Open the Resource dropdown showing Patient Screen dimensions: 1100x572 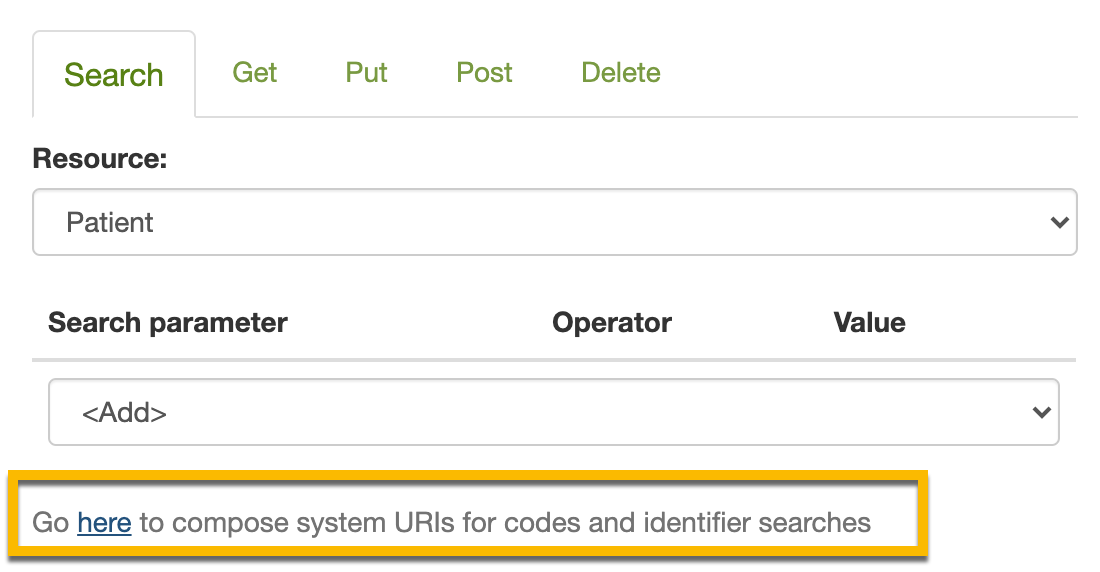click(x=554, y=222)
